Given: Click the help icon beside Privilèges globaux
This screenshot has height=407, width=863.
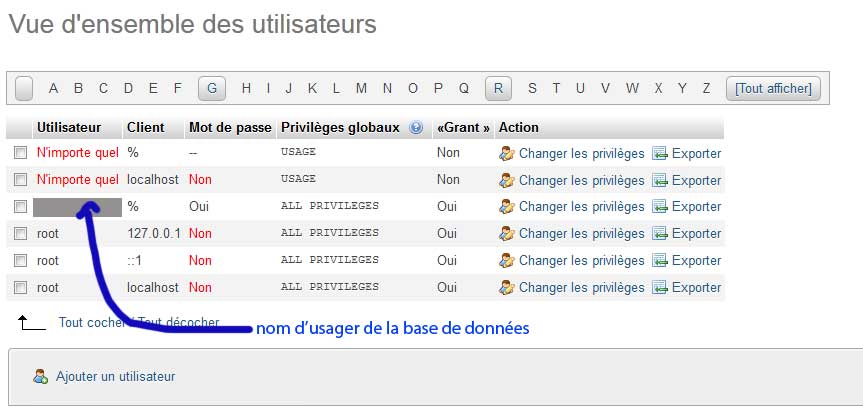Looking at the screenshot, I should [x=416, y=128].
